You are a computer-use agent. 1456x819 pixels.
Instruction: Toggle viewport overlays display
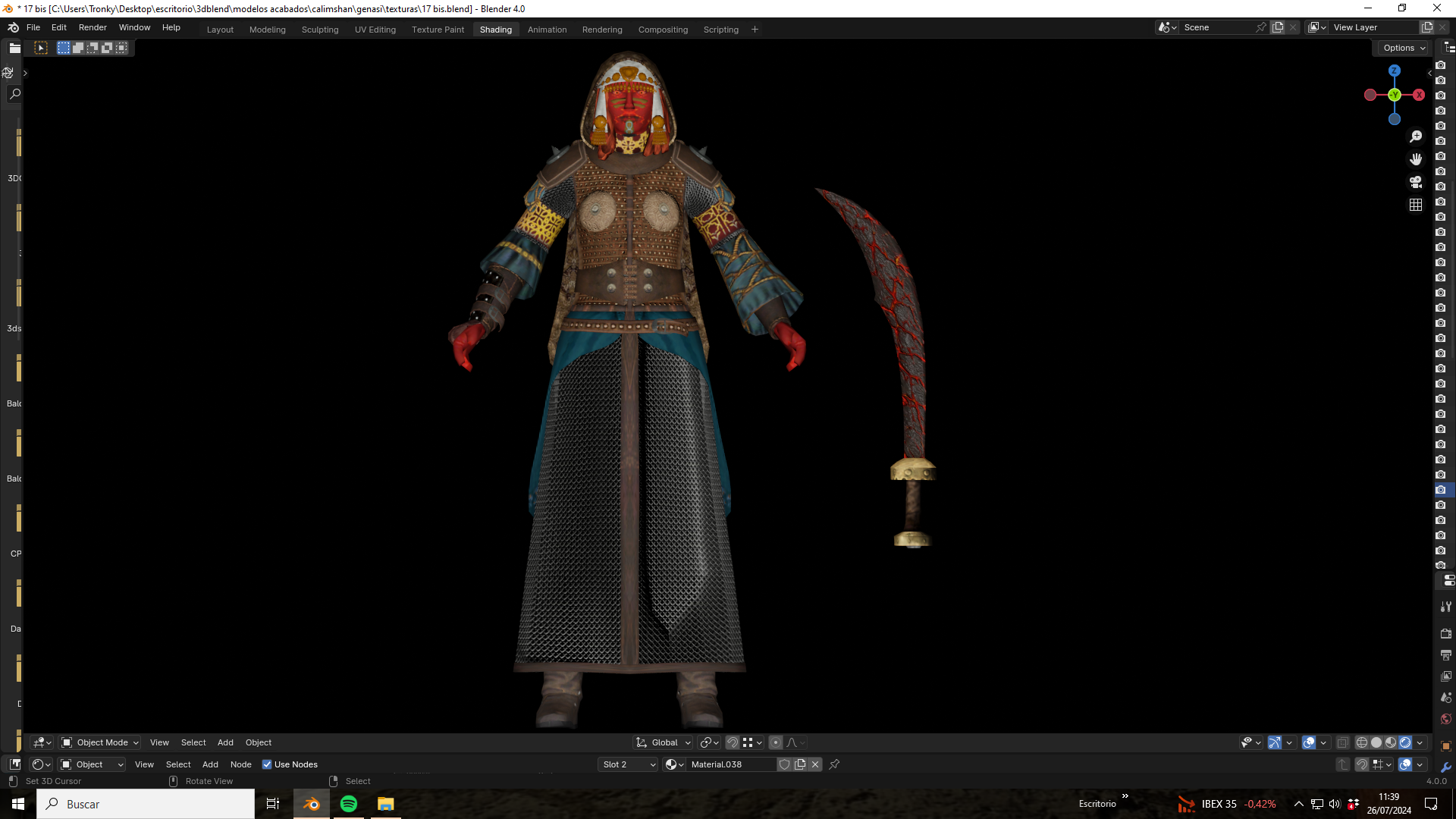click(x=1309, y=743)
